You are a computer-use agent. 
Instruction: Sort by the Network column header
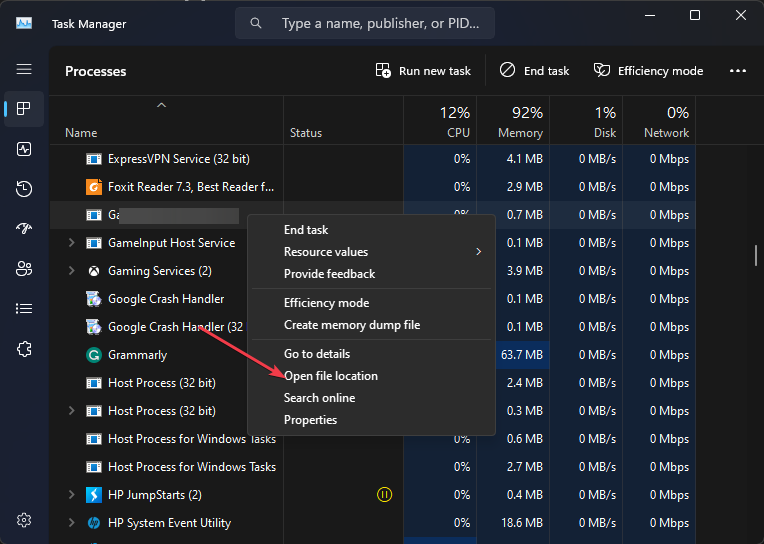click(659, 120)
